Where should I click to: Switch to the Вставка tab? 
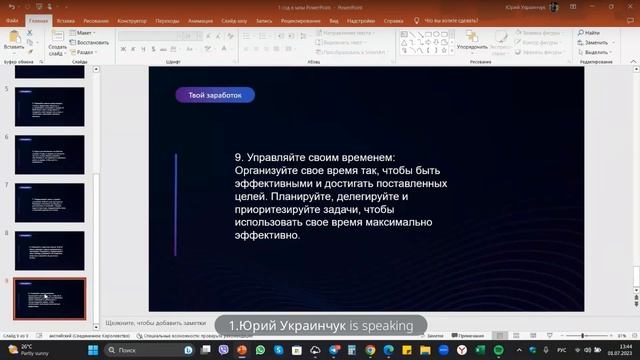tap(66, 20)
